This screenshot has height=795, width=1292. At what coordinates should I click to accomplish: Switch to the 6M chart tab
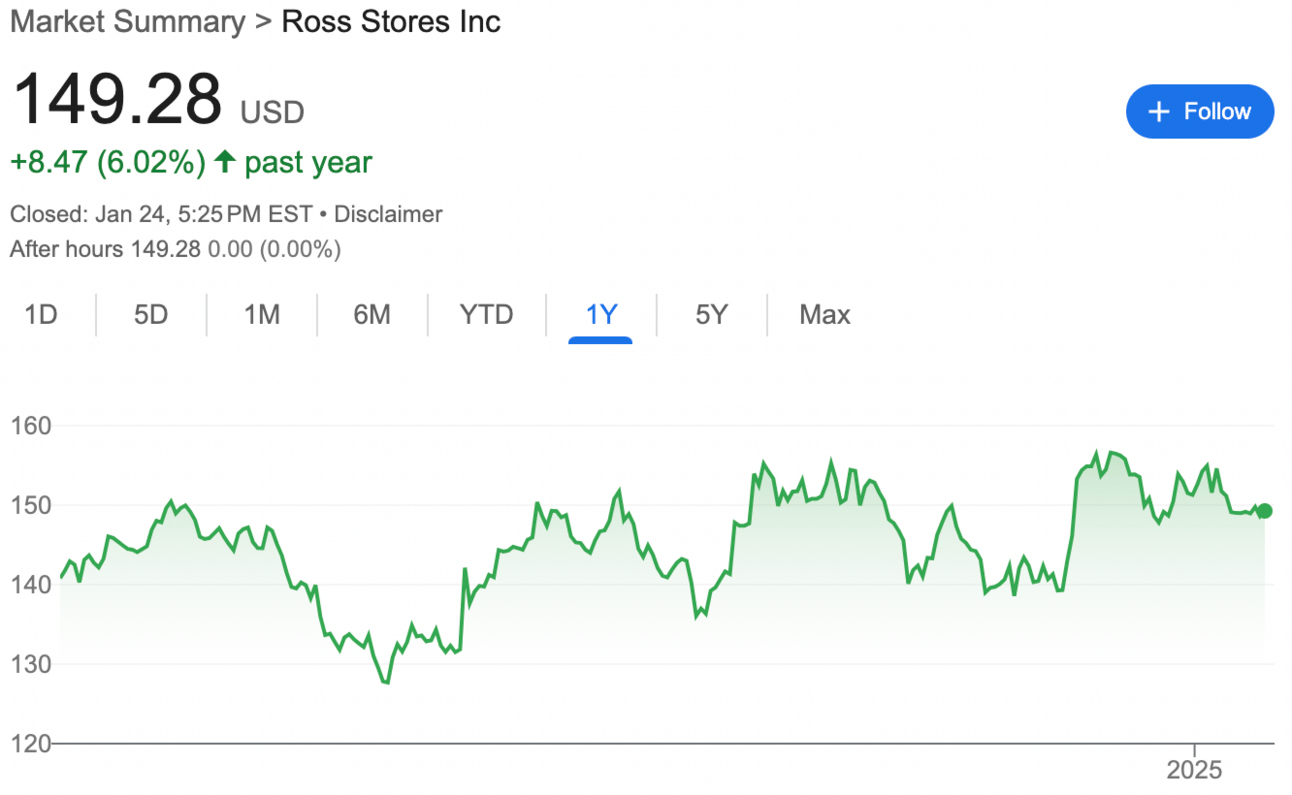(x=372, y=315)
